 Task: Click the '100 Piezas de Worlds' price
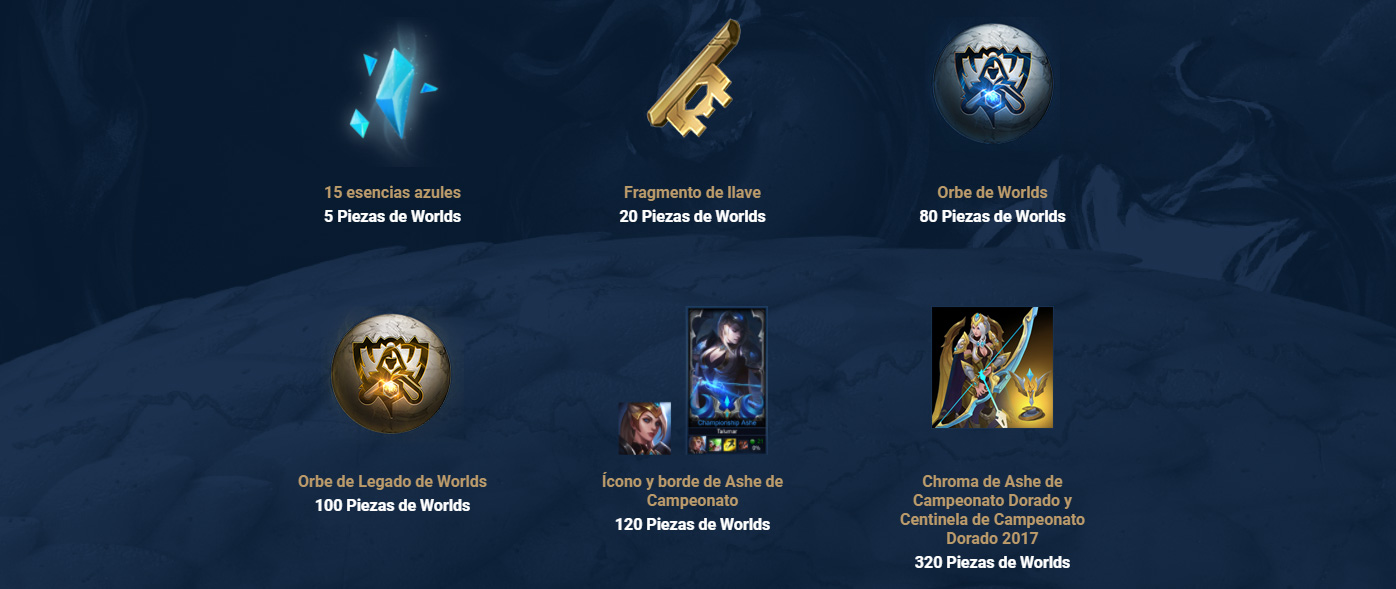392,505
